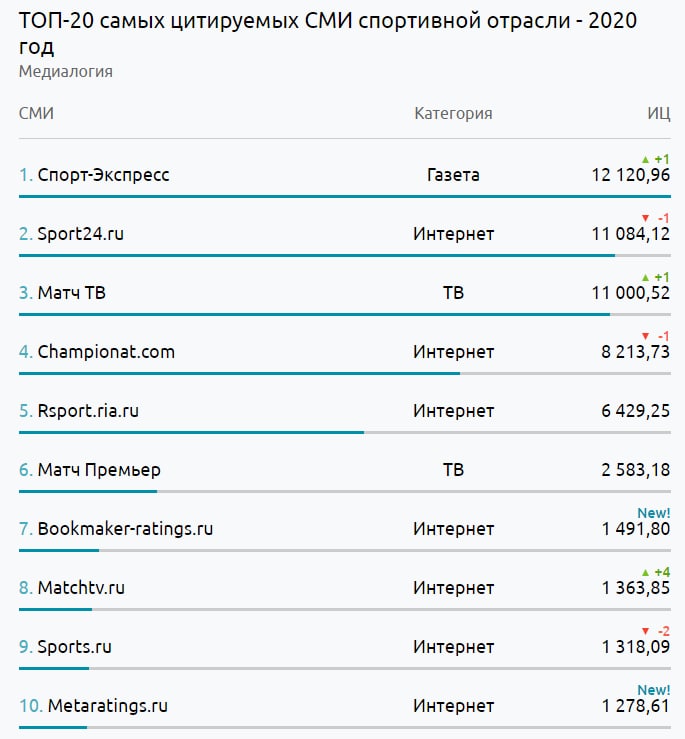Sort by the ИЦ column header
The height and width of the screenshot is (739, 685).
[658, 113]
